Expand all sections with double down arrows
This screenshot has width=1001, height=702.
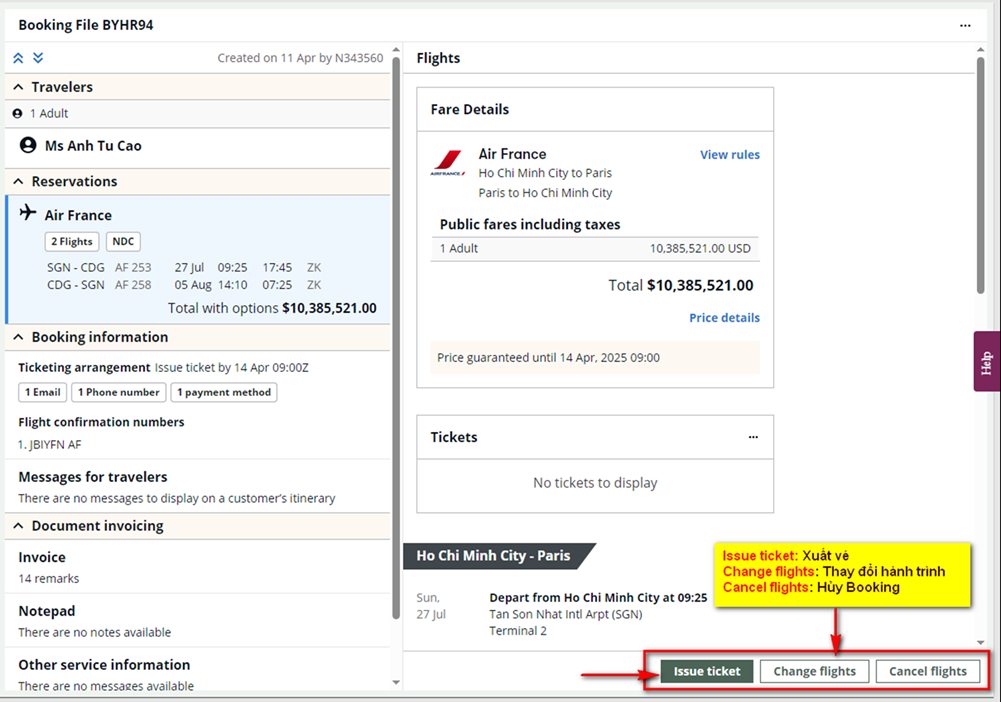[x=38, y=58]
